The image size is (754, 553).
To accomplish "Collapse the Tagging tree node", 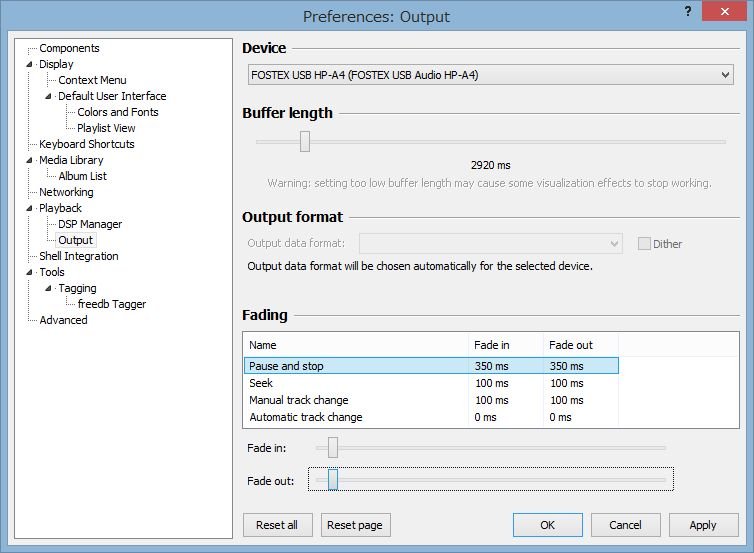I will click(x=48, y=288).
